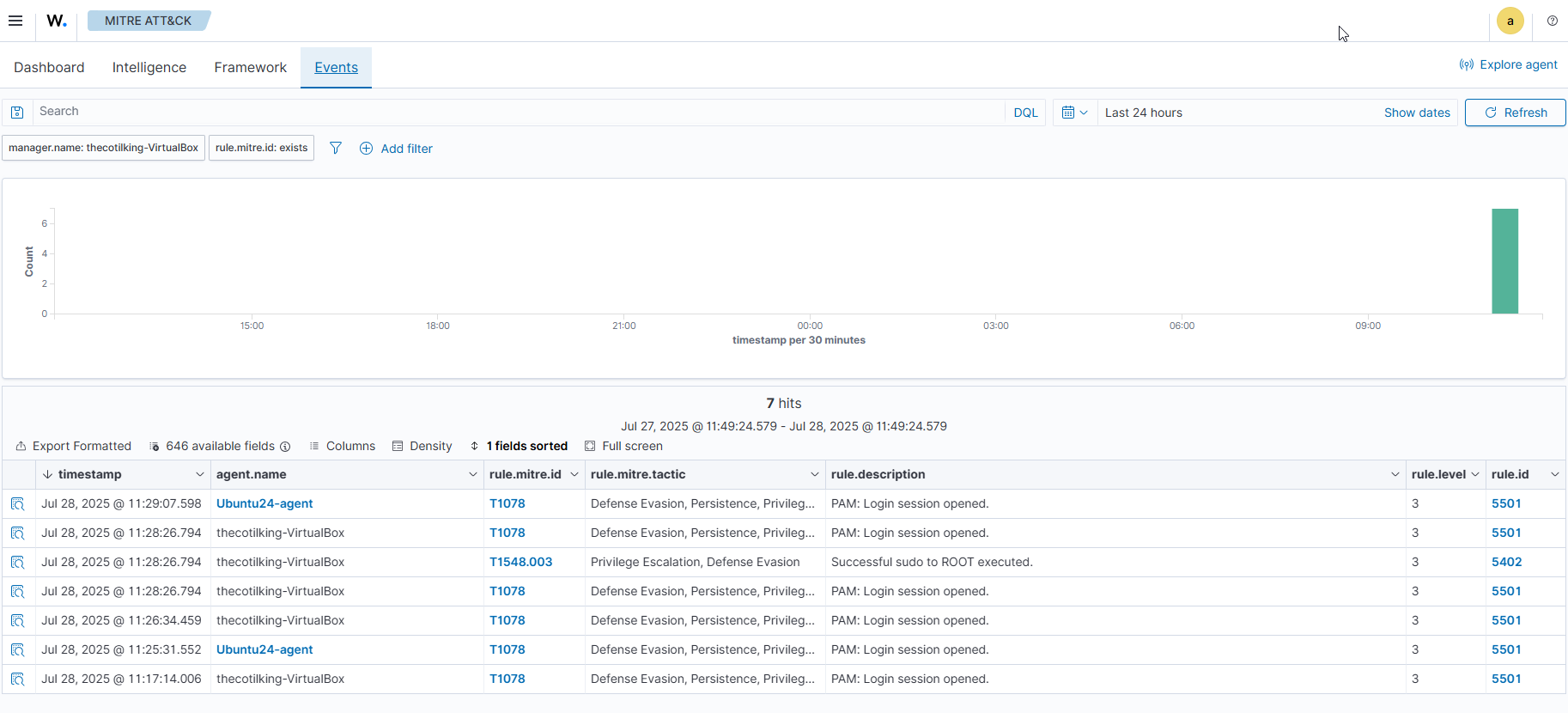Inspect details of the sudo to ROOT event
The height and width of the screenshot is (713, 1568).
tap(18, 563)
